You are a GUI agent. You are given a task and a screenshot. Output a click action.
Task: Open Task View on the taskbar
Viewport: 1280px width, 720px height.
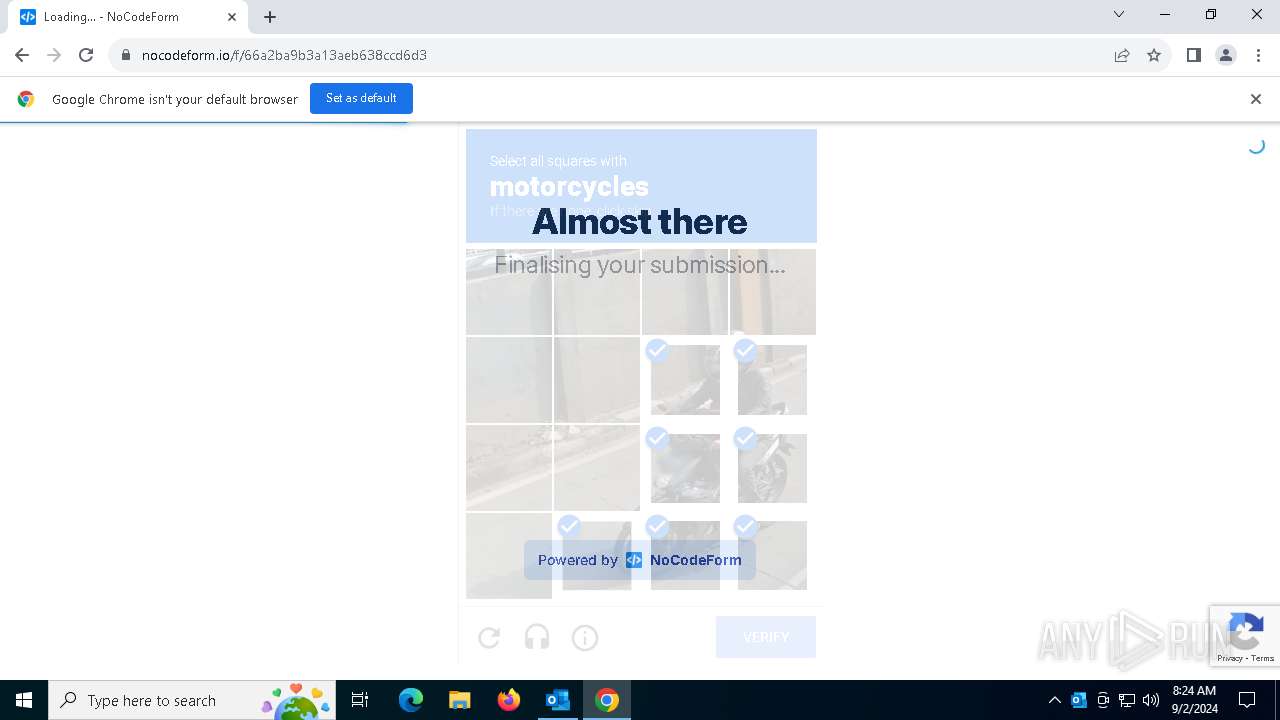click(360, 700)
